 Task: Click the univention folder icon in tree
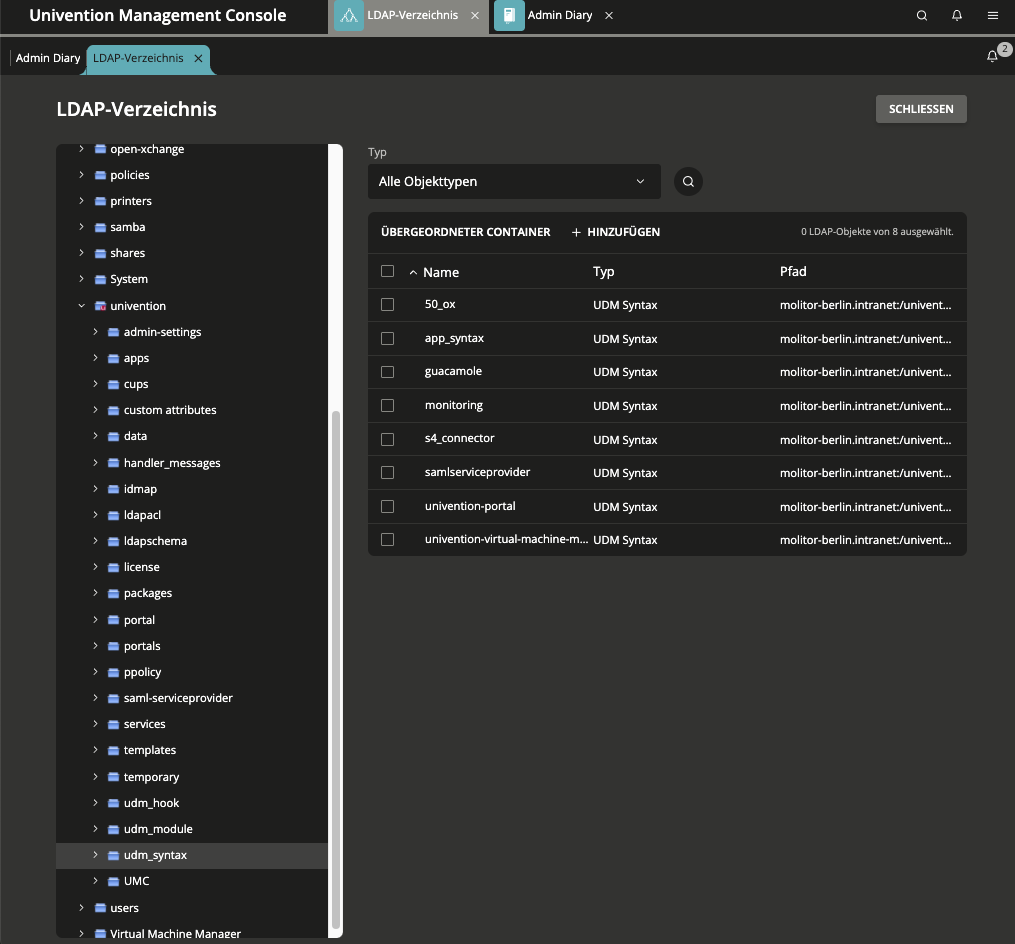(x=100, y=306)
